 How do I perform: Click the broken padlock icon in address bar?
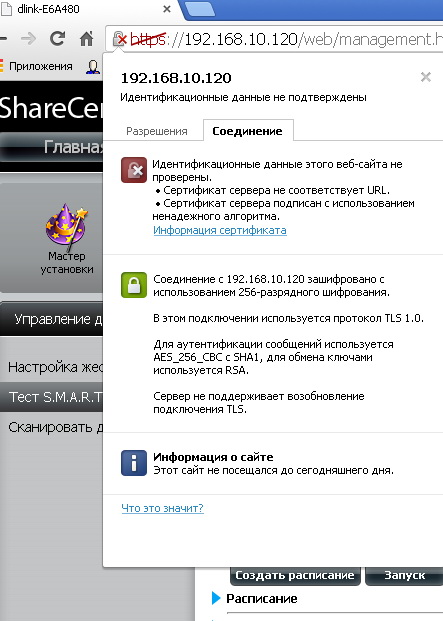120,39
